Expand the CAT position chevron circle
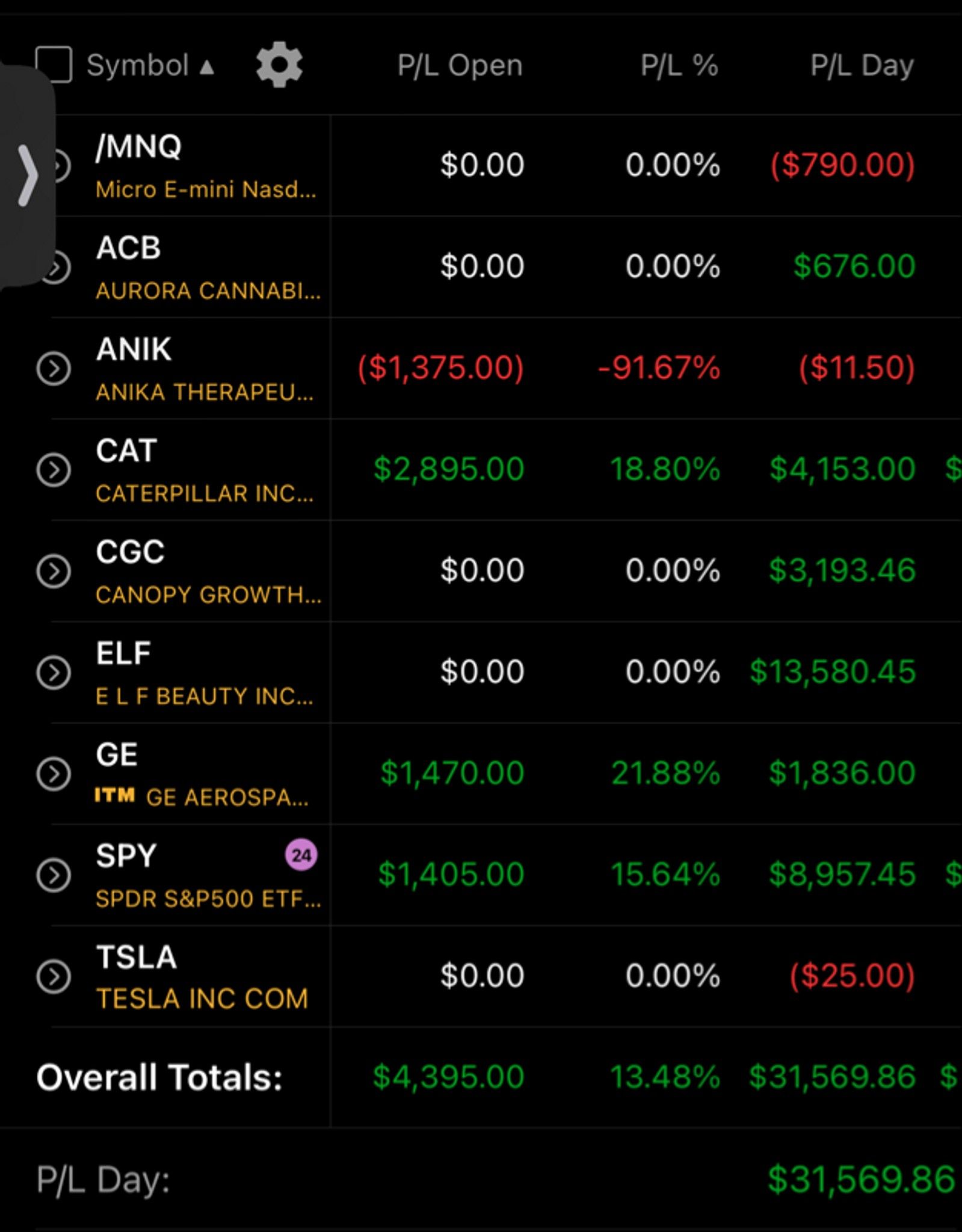 tap(54, 470)
